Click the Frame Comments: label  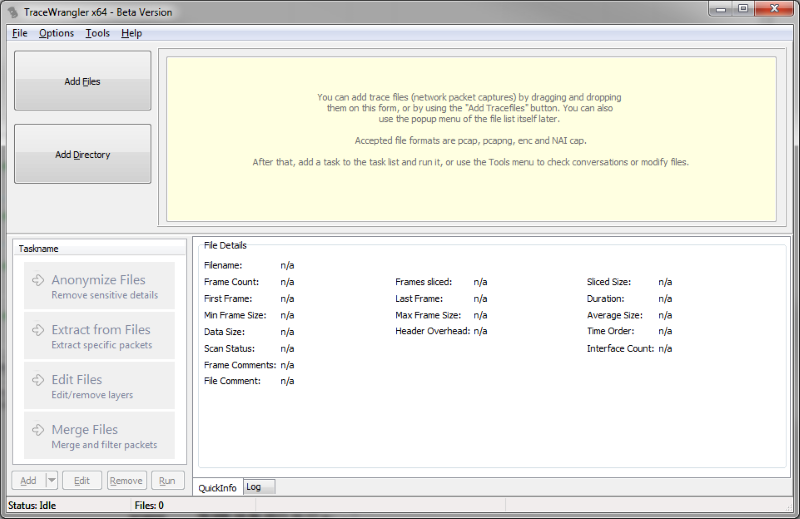240,365
